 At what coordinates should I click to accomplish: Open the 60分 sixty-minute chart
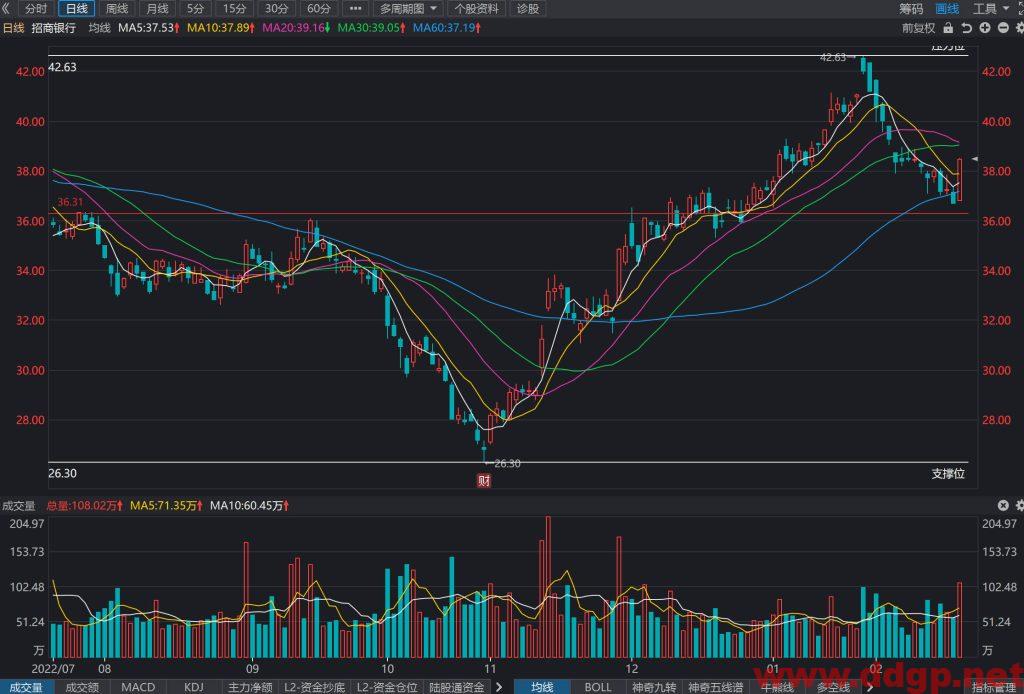click(x=319, y=8)
